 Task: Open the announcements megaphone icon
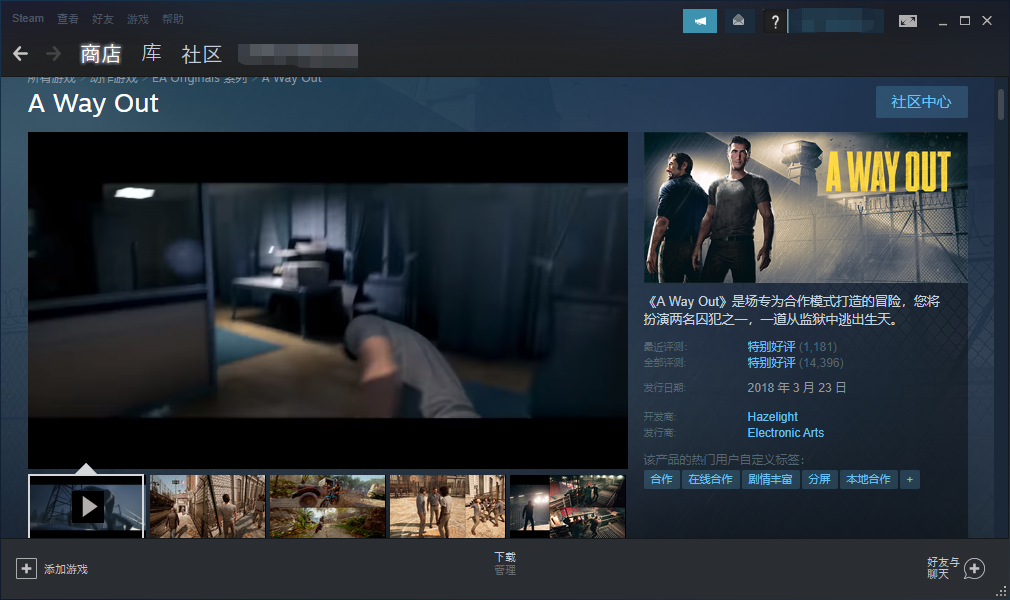coord(700,21)
